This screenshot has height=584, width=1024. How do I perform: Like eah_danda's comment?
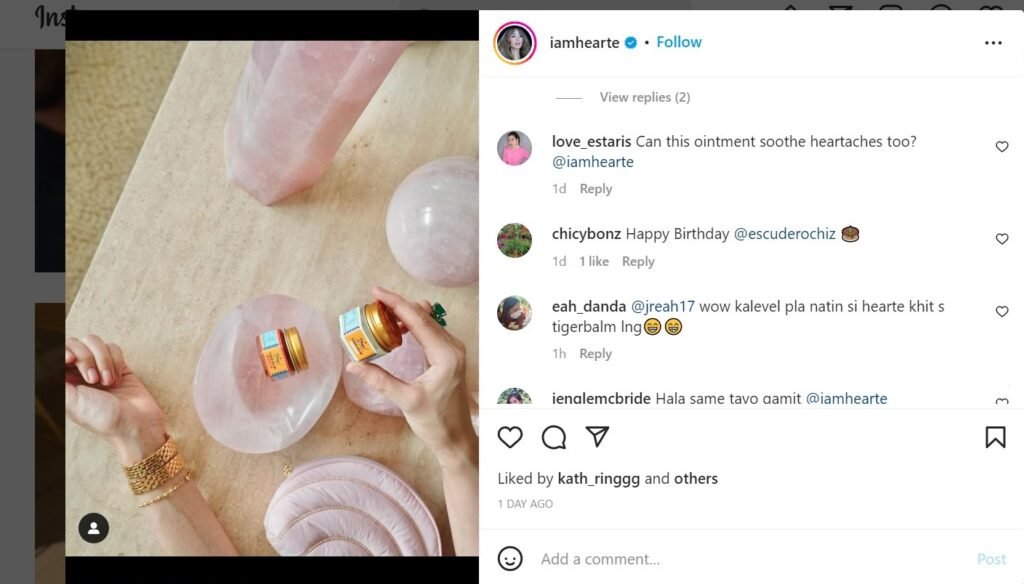pyautogui.click(x=1001, y=312)
